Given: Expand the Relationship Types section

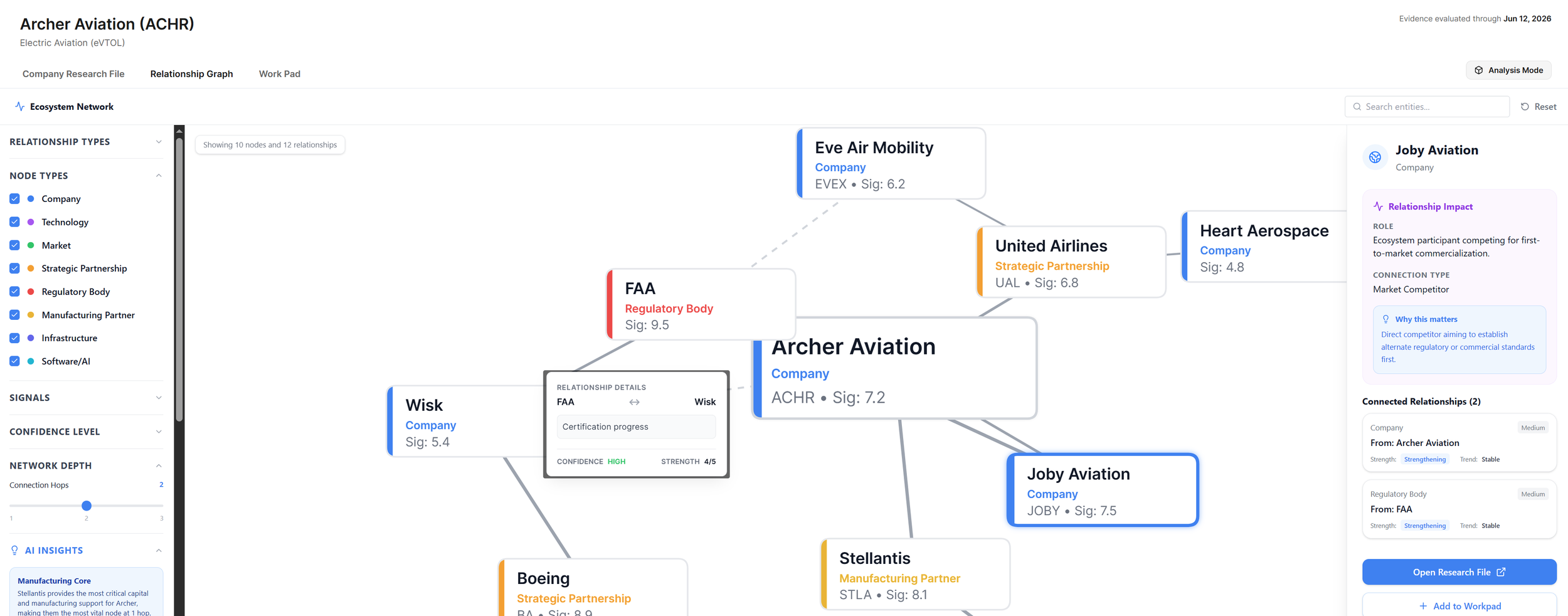Looking at the screenshot, I should tap(86, 142).
